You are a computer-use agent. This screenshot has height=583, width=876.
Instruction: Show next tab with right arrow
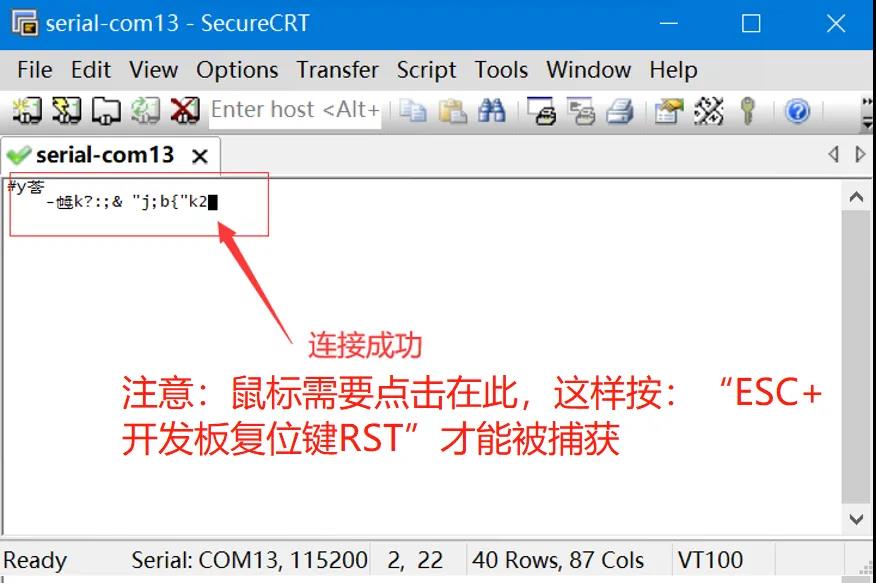(x=860, y=154)
